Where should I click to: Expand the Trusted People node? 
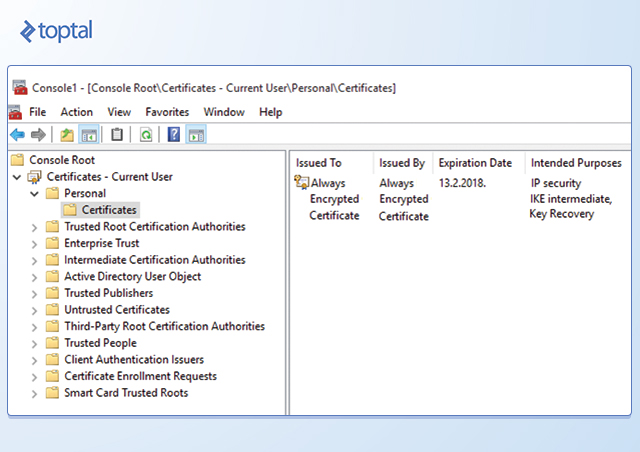tap(35, 344)
